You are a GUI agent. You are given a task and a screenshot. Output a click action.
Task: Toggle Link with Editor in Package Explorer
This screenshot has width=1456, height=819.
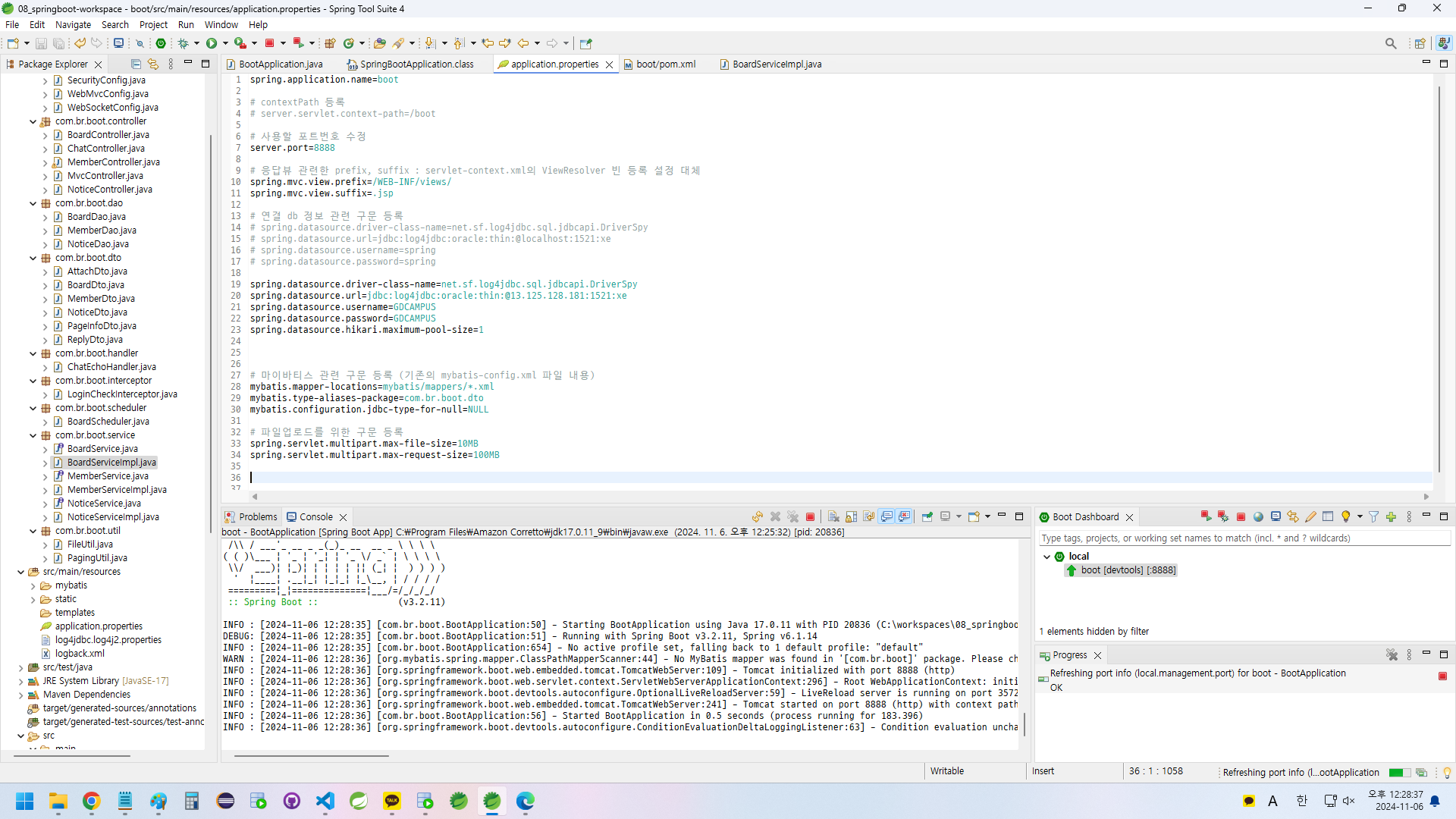coord(153,64)
